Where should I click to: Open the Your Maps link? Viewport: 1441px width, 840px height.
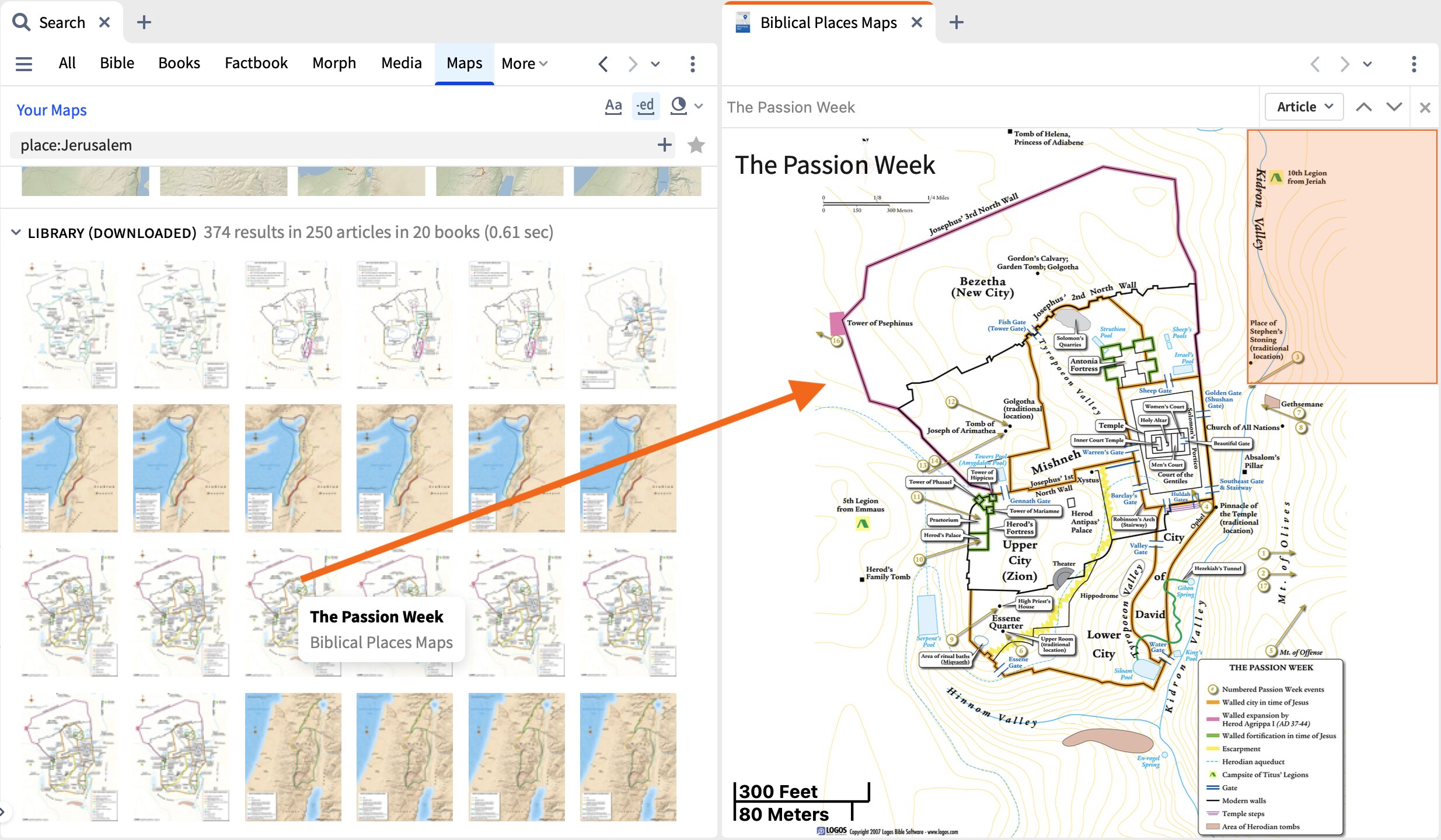tap(51, 110)
